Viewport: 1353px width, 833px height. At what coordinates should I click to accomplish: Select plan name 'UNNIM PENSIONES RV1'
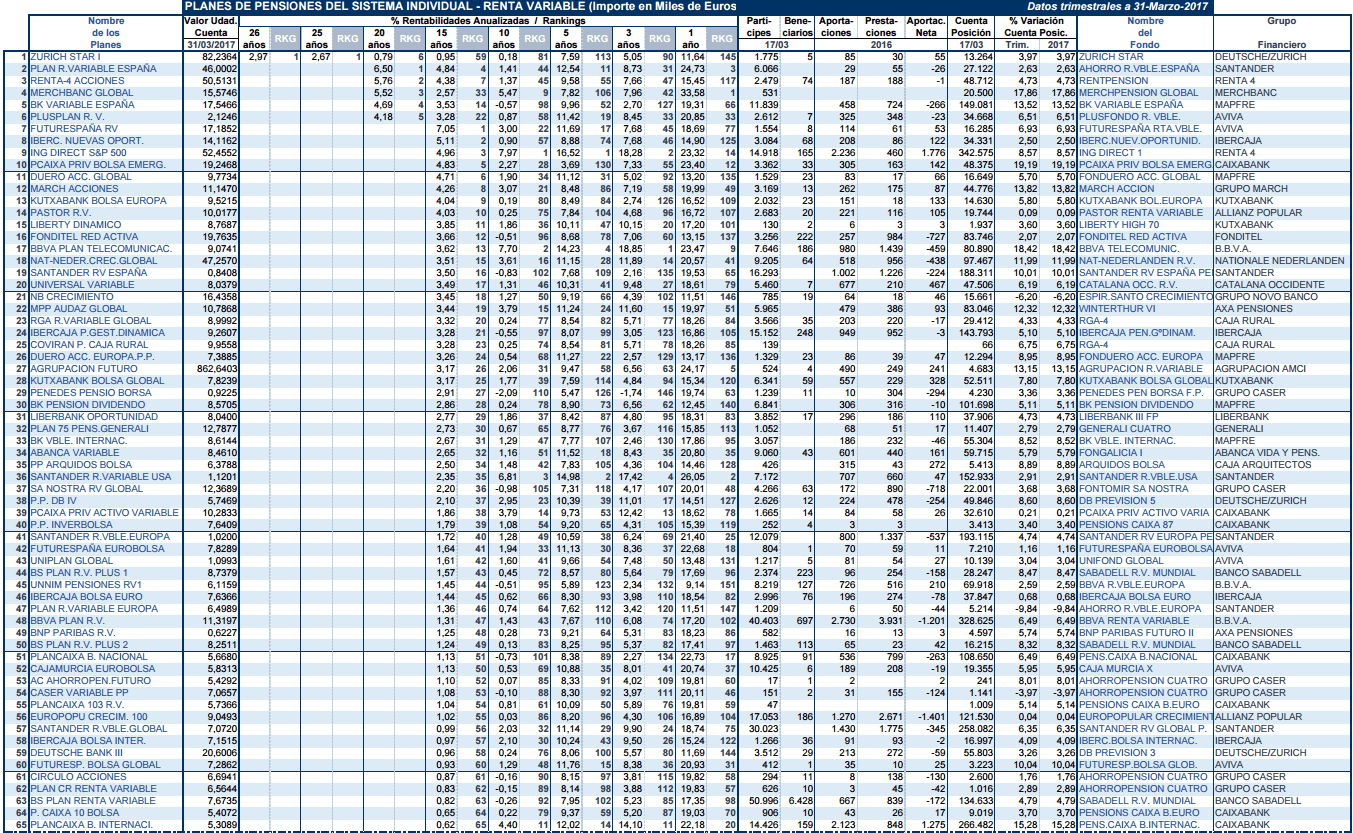[x=88, y=585]
